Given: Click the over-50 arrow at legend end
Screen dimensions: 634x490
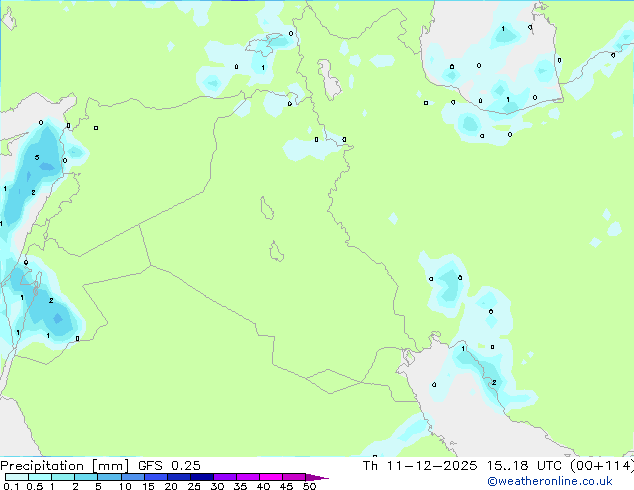Looking at the screenshot, I should point(317,477).
